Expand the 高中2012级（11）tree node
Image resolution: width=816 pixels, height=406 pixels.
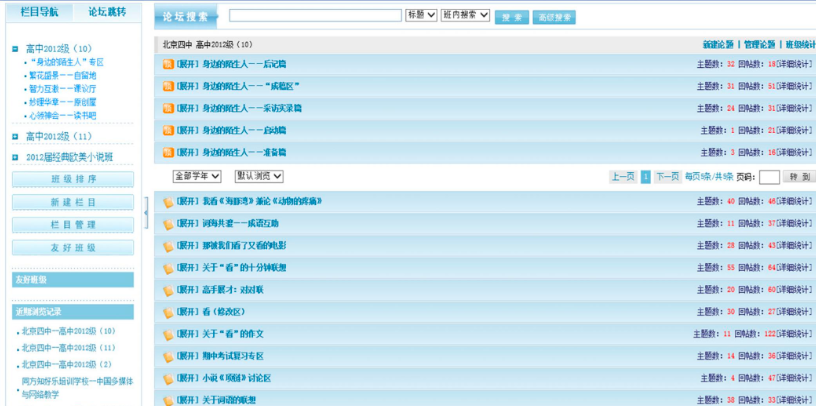(x=15, y=137)
